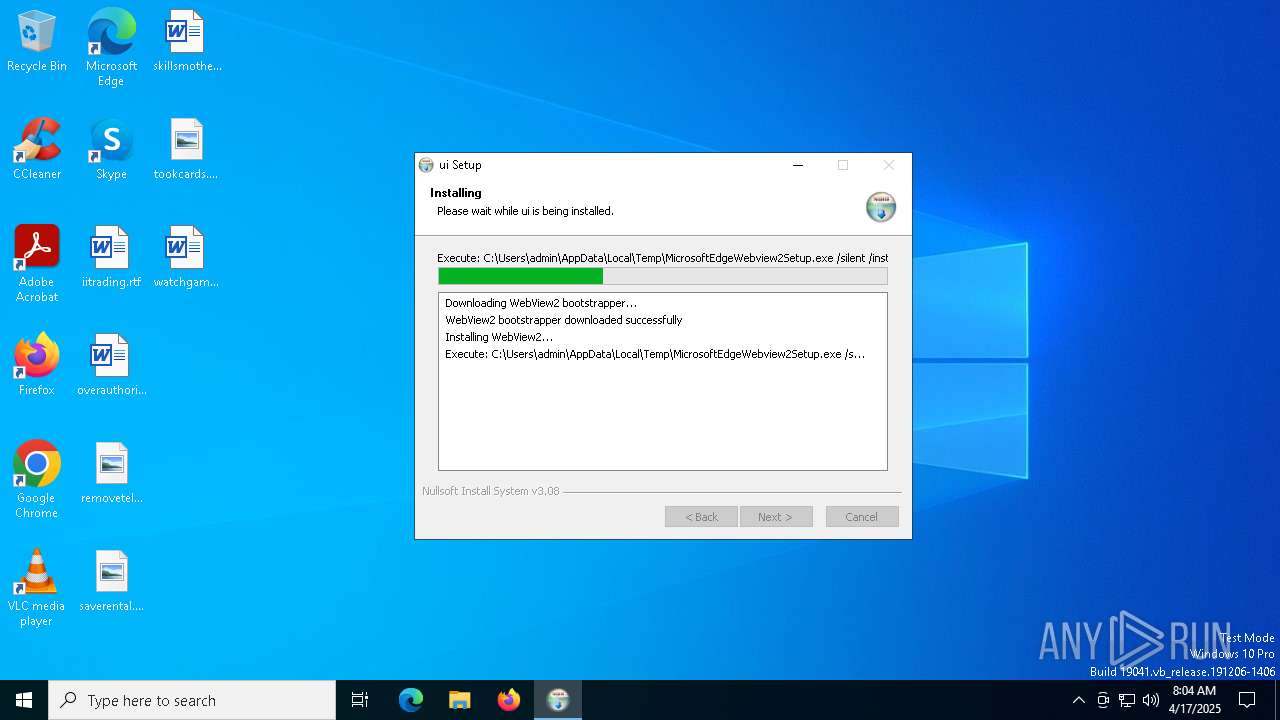Viewport: 1280px width, 720px height.
Task: Open Task View from taskbar
Action: pos(360,700)
